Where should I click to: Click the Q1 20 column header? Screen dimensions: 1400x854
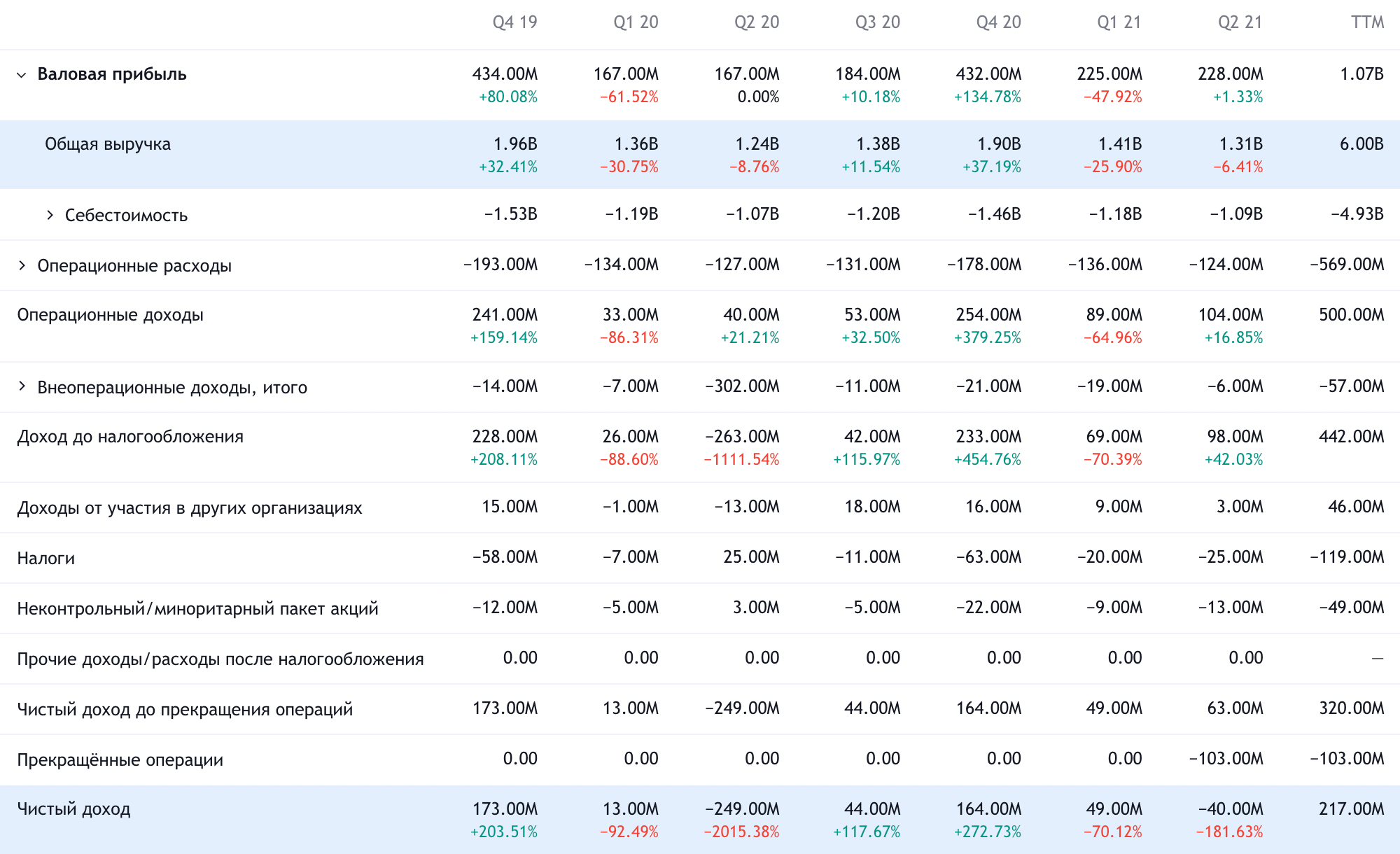coord(636,22)
